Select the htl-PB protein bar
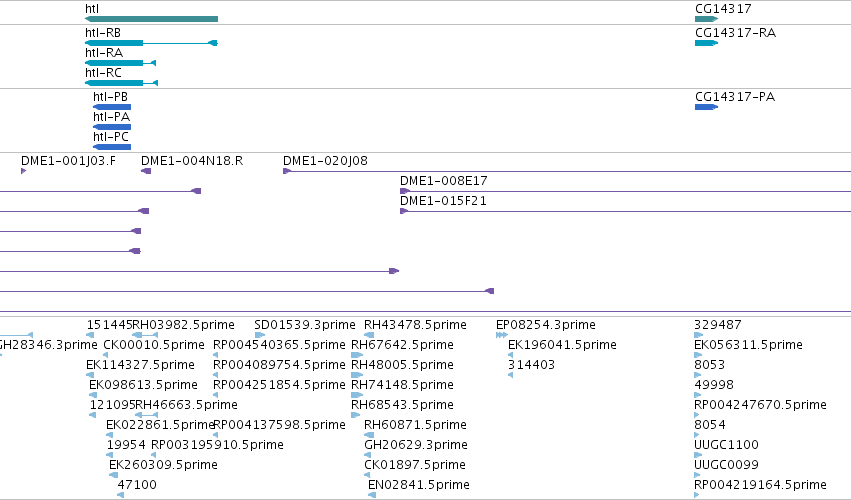Viewport: 851px width, 500px height. pyautogui.click(x=112, y=107)
